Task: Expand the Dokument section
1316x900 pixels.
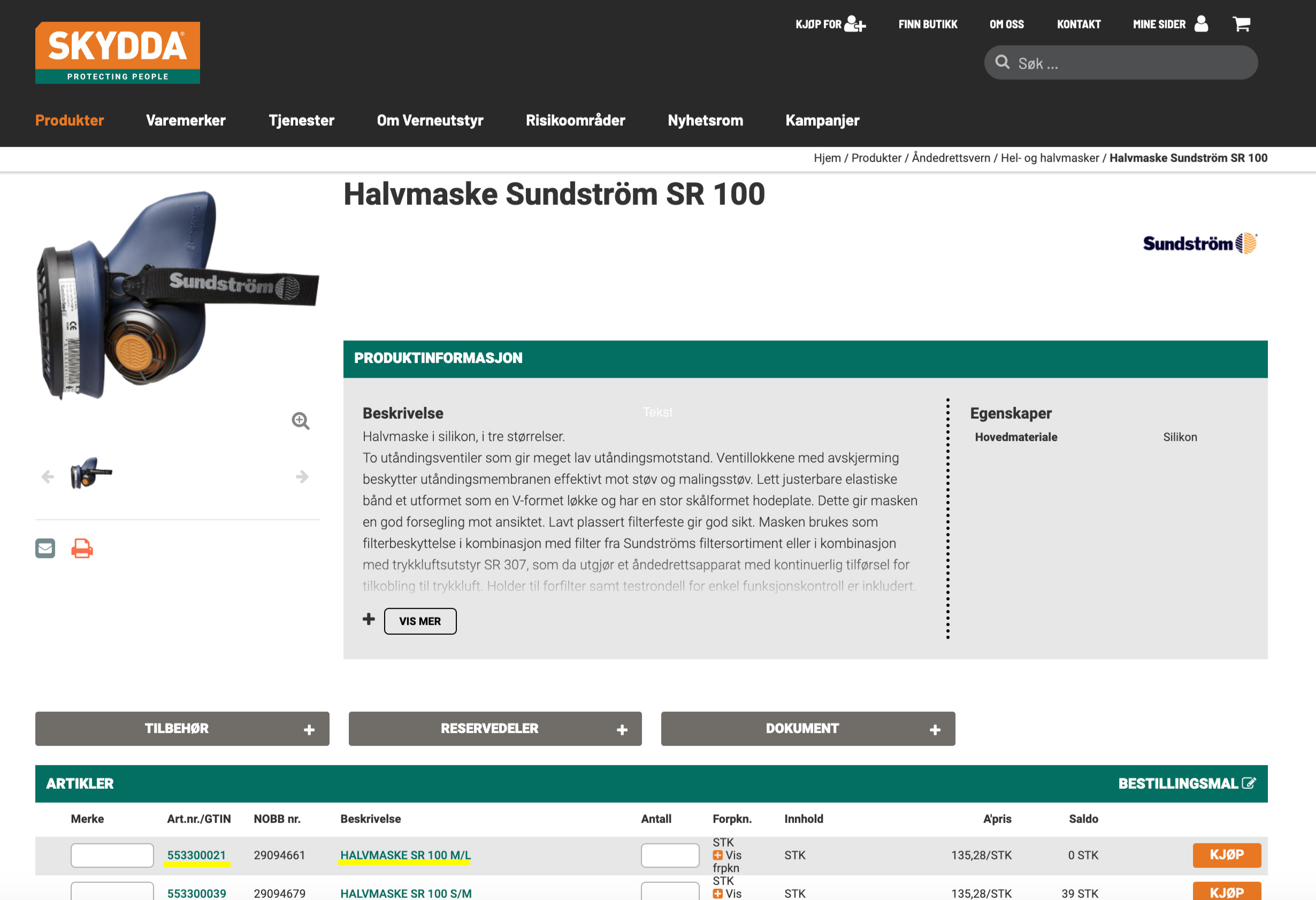Action: pyautogui.click(x=807, y=728)
